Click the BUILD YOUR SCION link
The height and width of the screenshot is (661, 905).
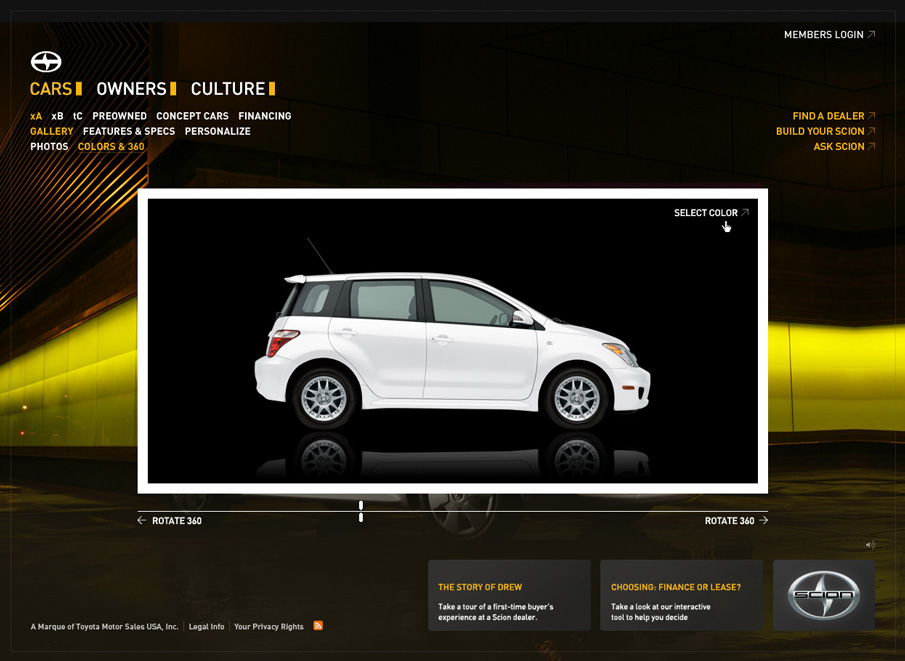pos(825,132)
